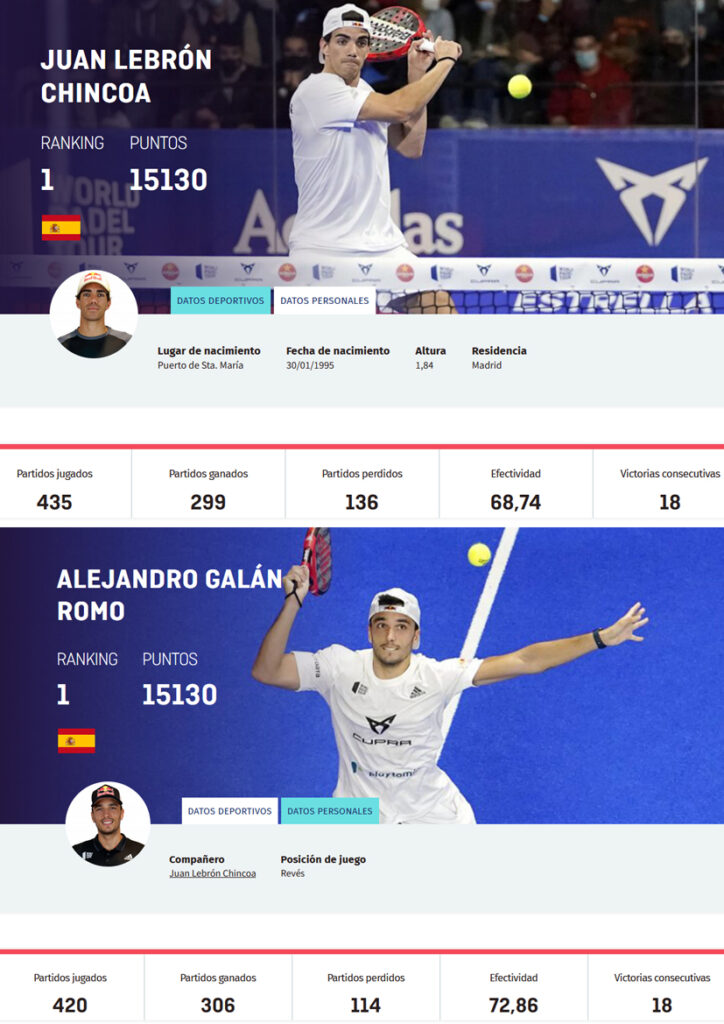Click Galán's Partidos ganados 306 stat

coord(218,991)
